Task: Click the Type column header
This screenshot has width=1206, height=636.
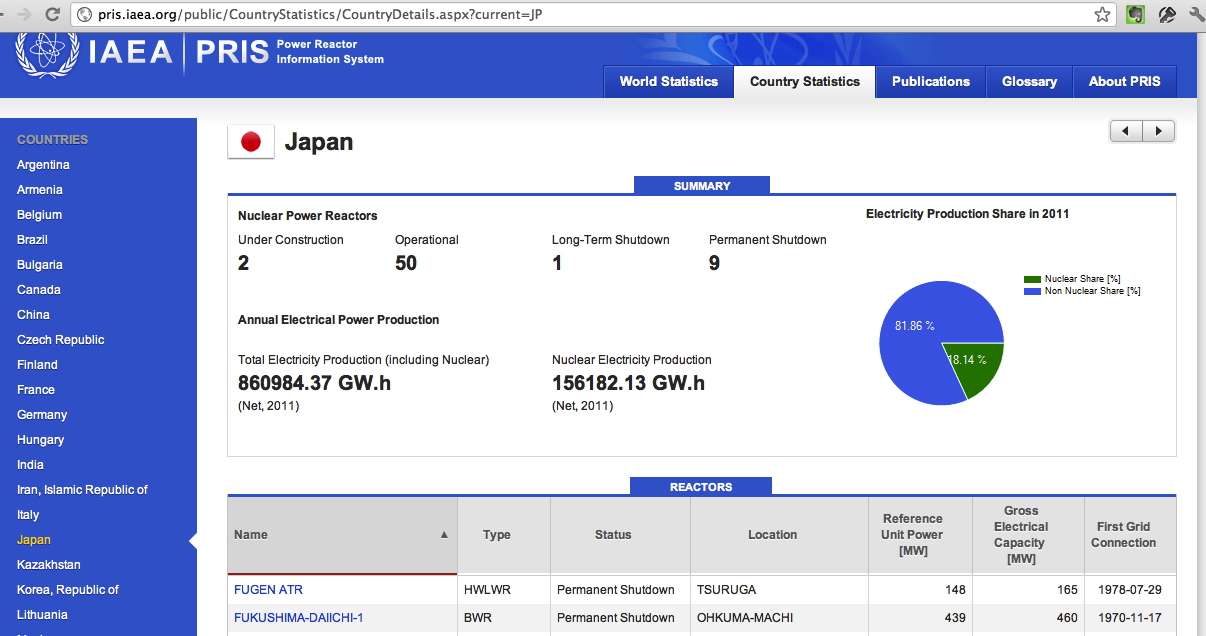Action: [x=504, y=535]
